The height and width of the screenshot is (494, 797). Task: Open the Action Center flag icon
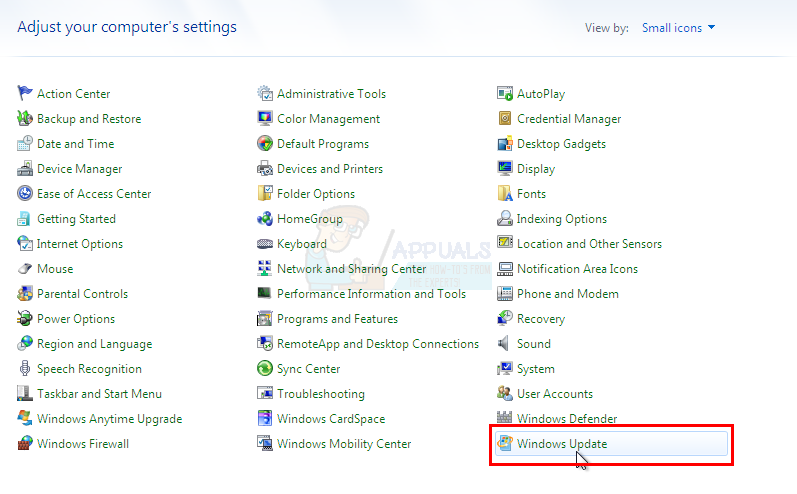(x=24, y=94)
